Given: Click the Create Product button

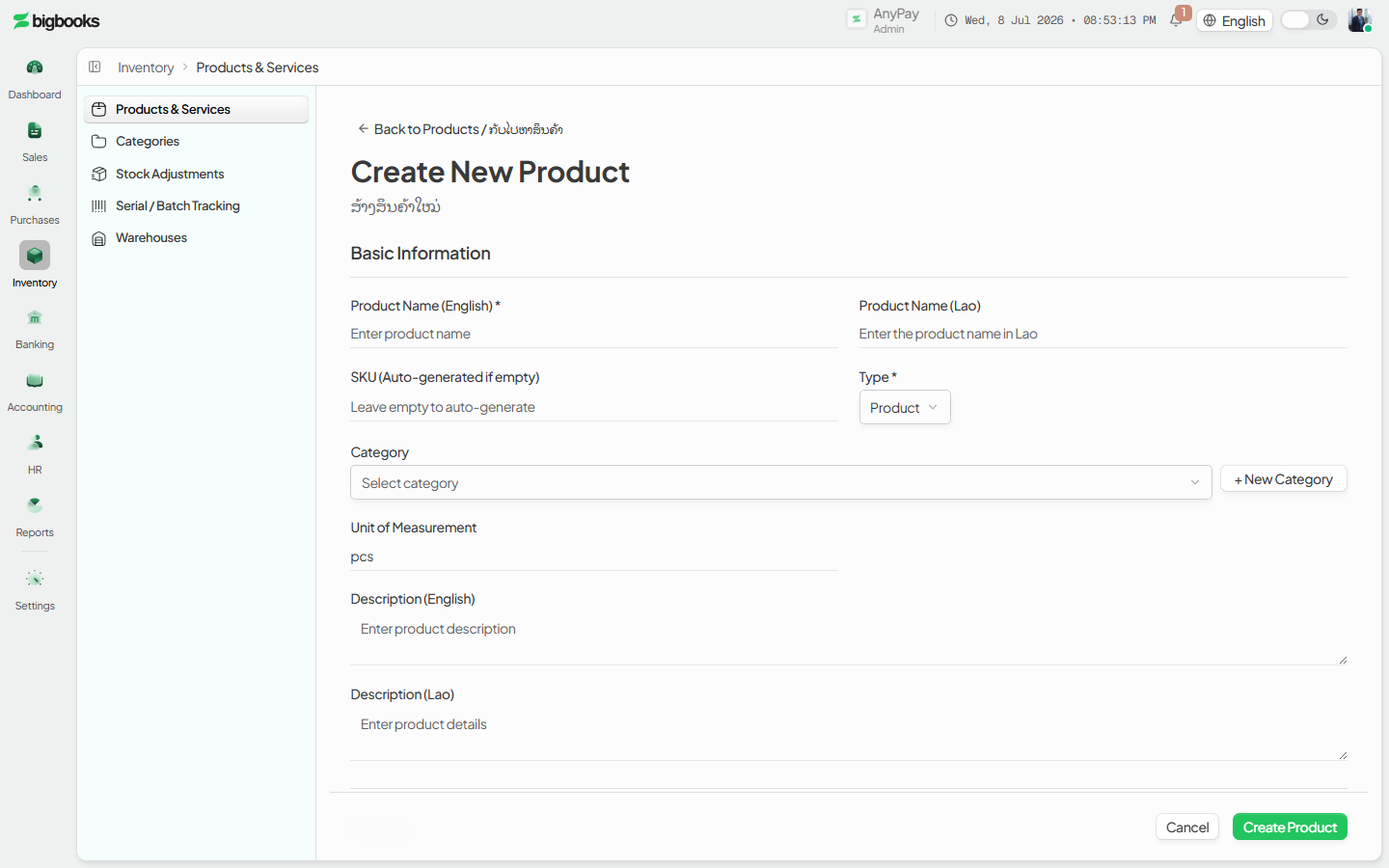Looking at the screenshot, I should 1290,827.
